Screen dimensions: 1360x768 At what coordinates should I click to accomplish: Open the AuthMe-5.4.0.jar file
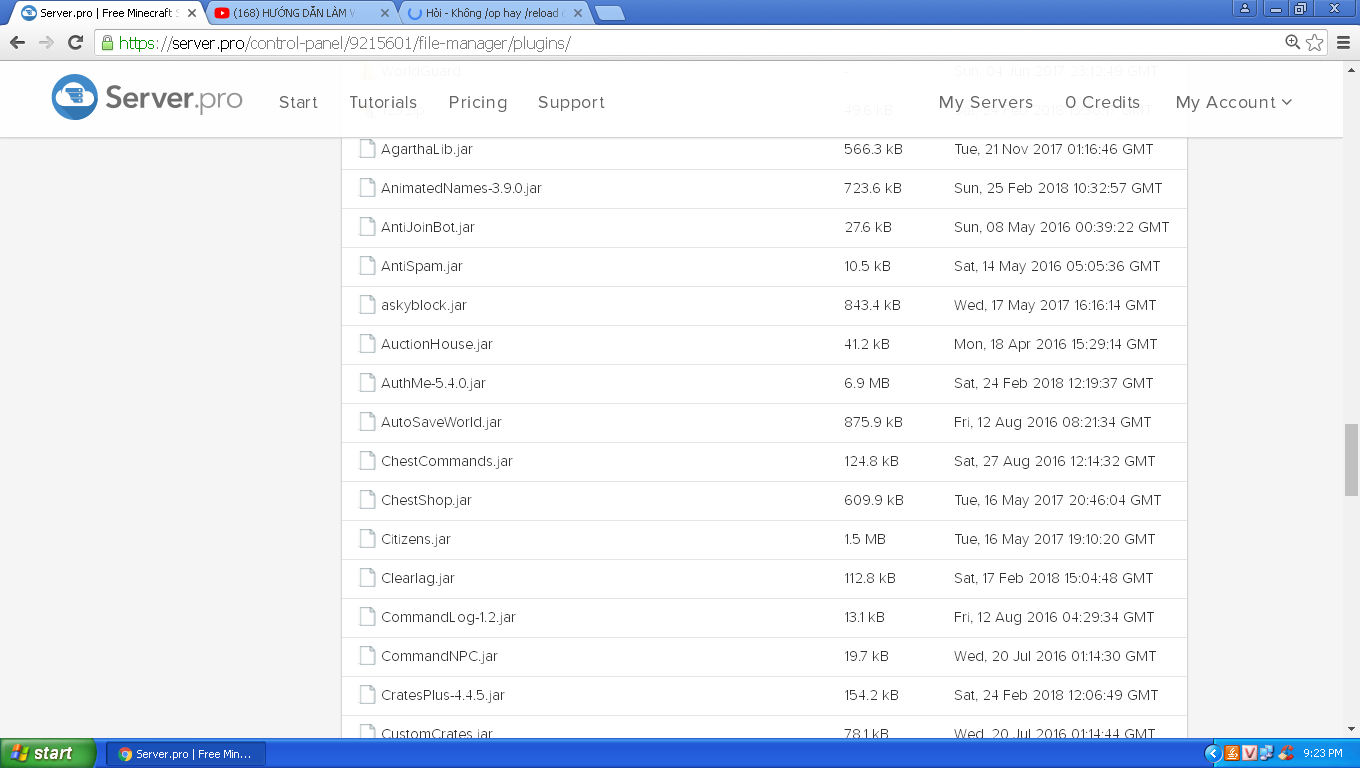coord(433,383)
